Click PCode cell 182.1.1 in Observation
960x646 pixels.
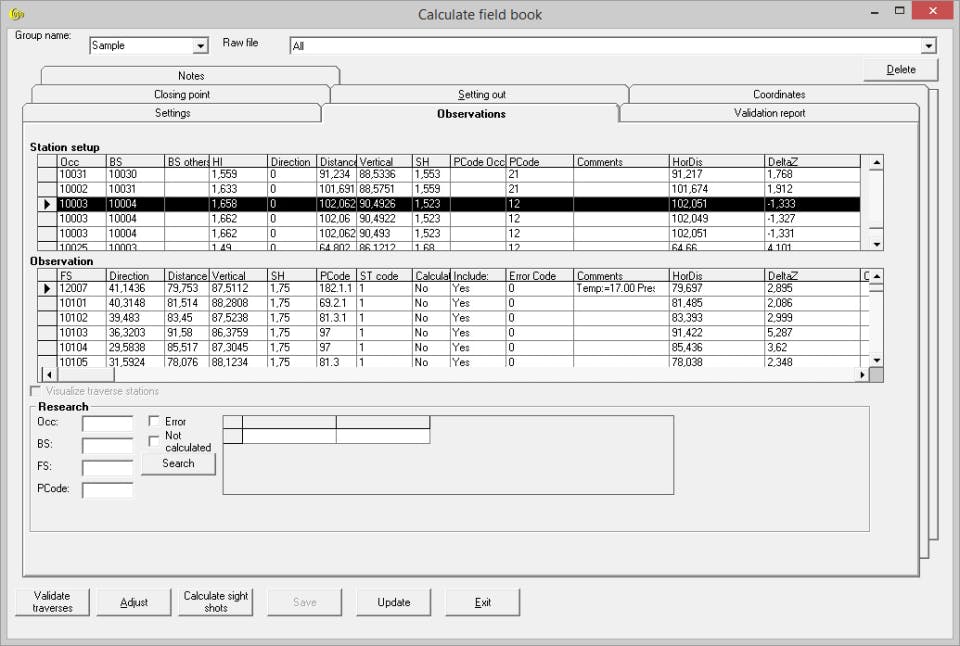tap(336, 288)
